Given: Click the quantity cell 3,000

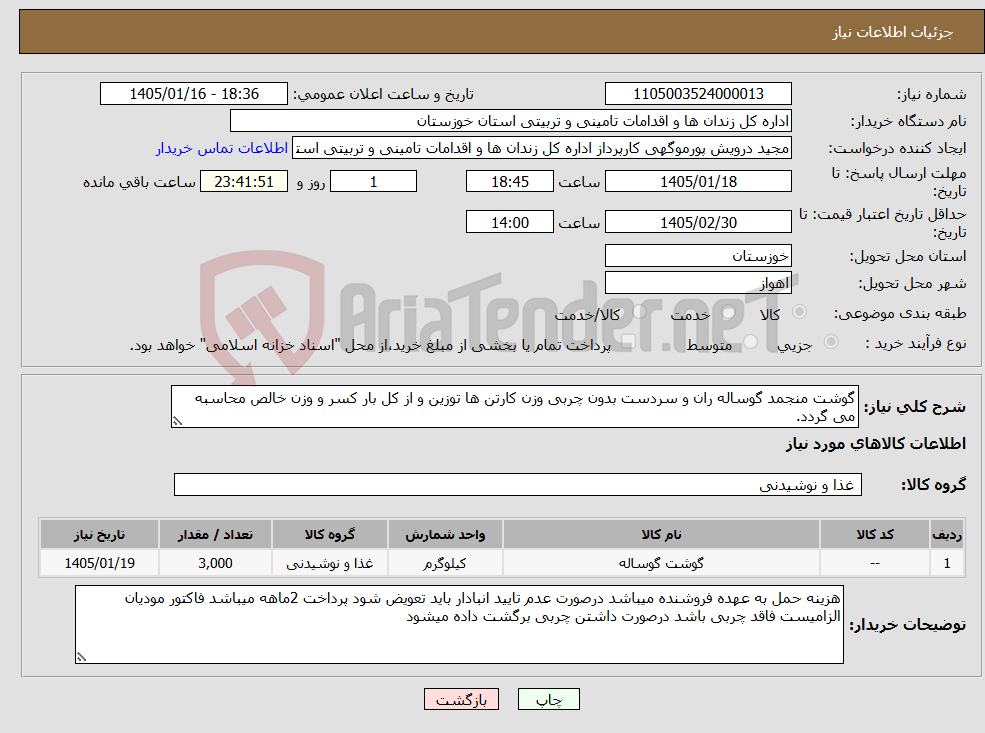Looking at the screenshot, I should pyautogui.click(x=215, y=563).
